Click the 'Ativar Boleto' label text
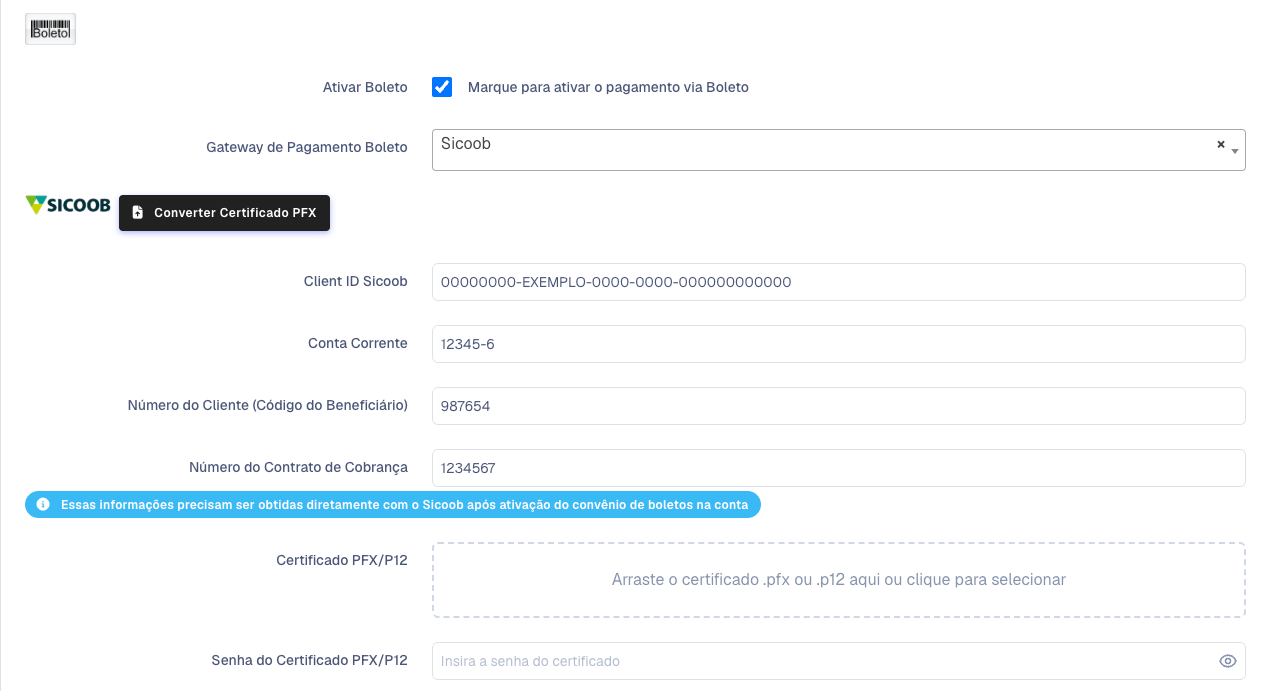 coord(365,87)
